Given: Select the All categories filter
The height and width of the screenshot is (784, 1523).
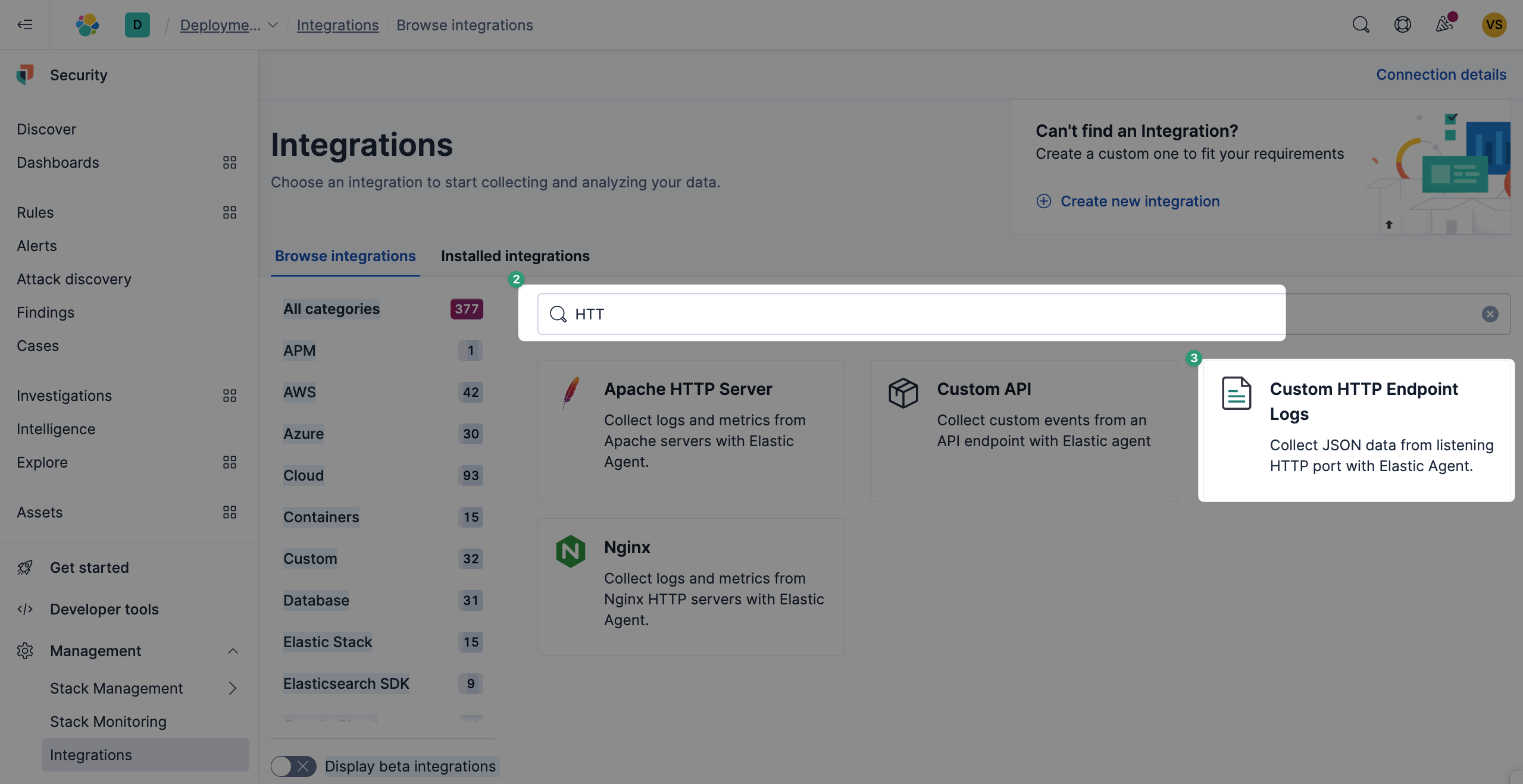Looking at the screenshot, I should 332,309.
